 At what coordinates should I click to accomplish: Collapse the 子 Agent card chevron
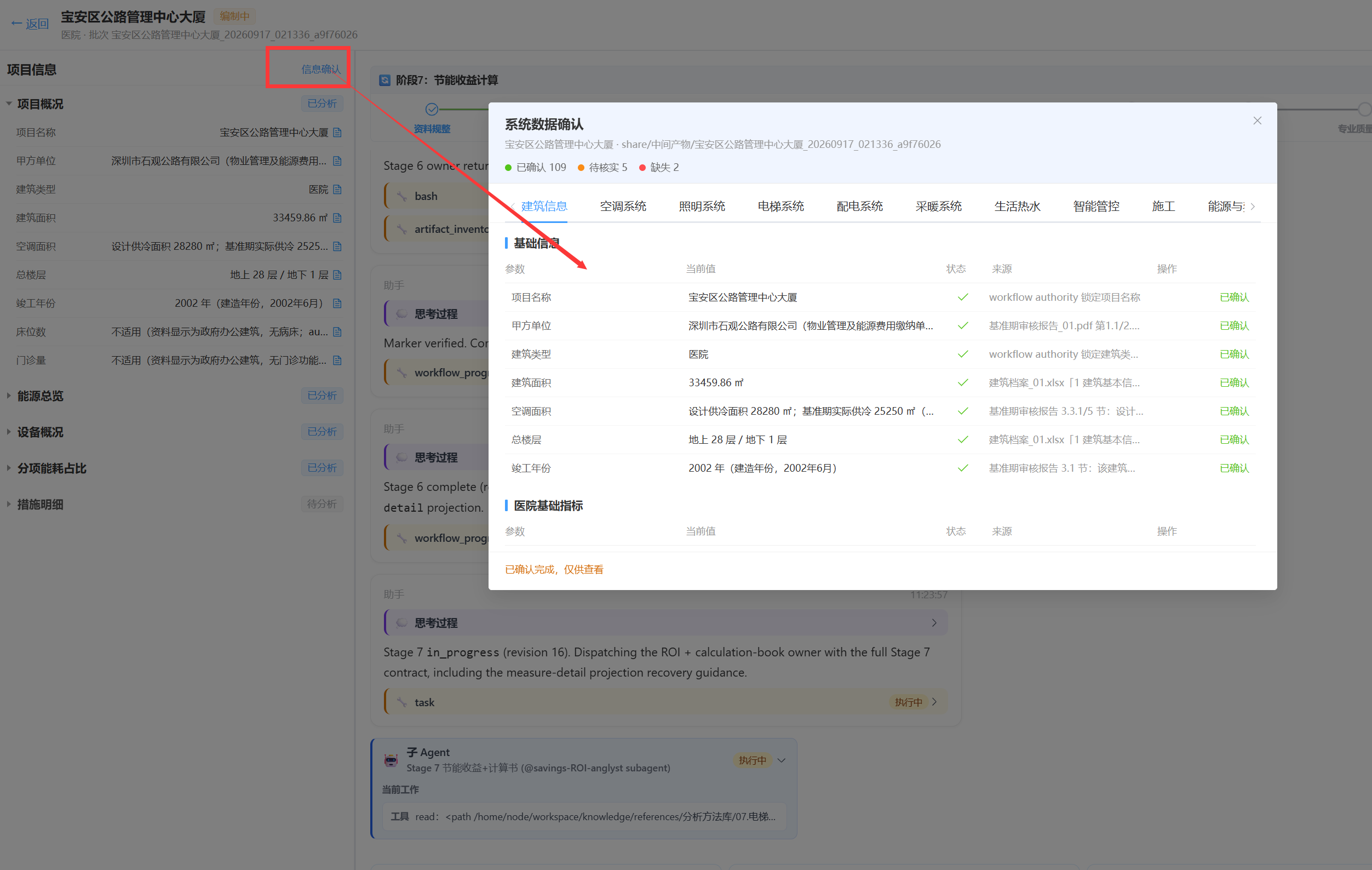coord(782,760)
